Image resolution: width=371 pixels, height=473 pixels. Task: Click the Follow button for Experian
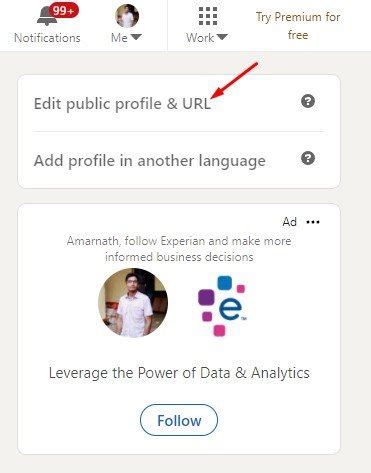(x=179, y=420)
